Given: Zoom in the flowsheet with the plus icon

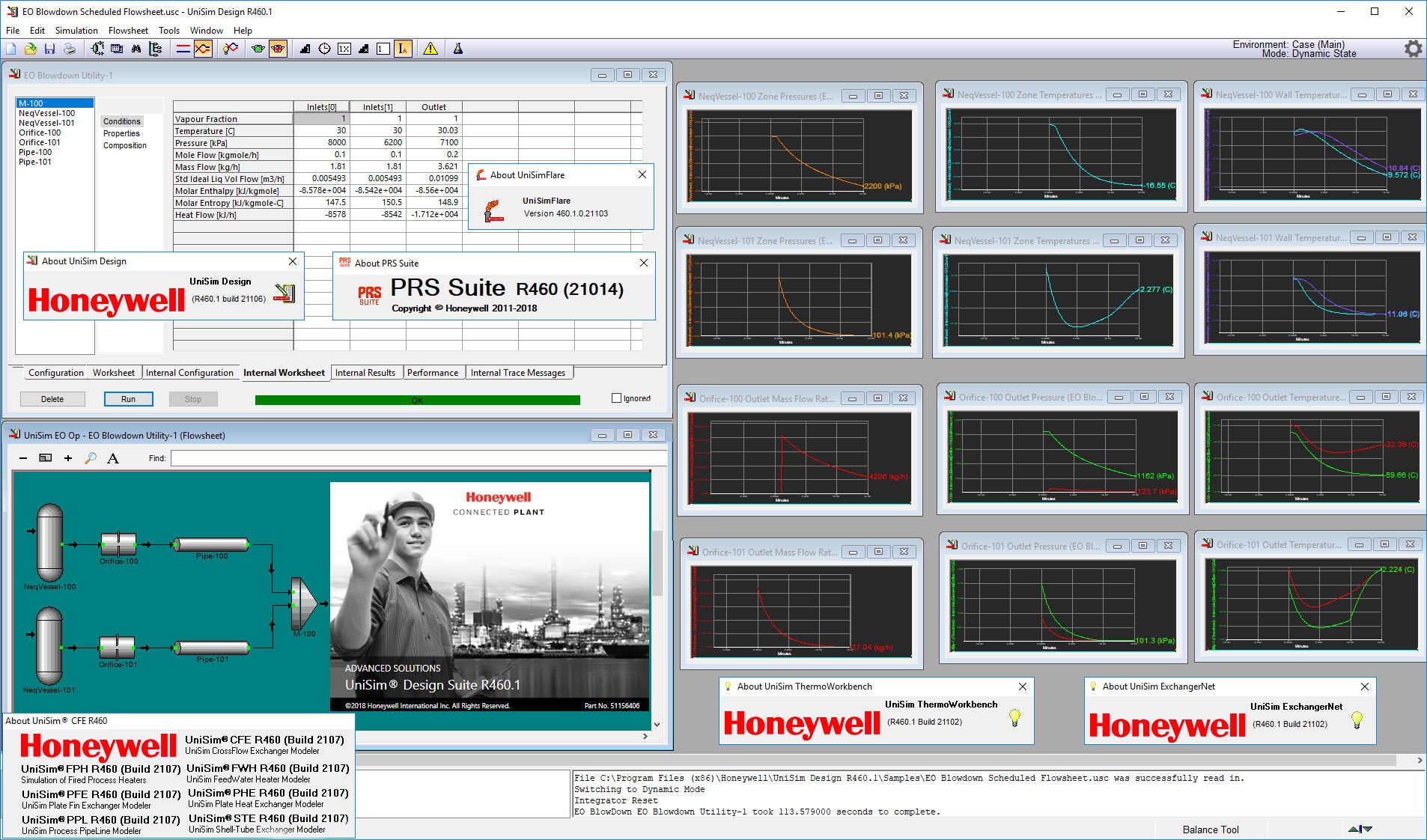Looking at the screenshot, I should pyautogui.click(x=68, y=458).
